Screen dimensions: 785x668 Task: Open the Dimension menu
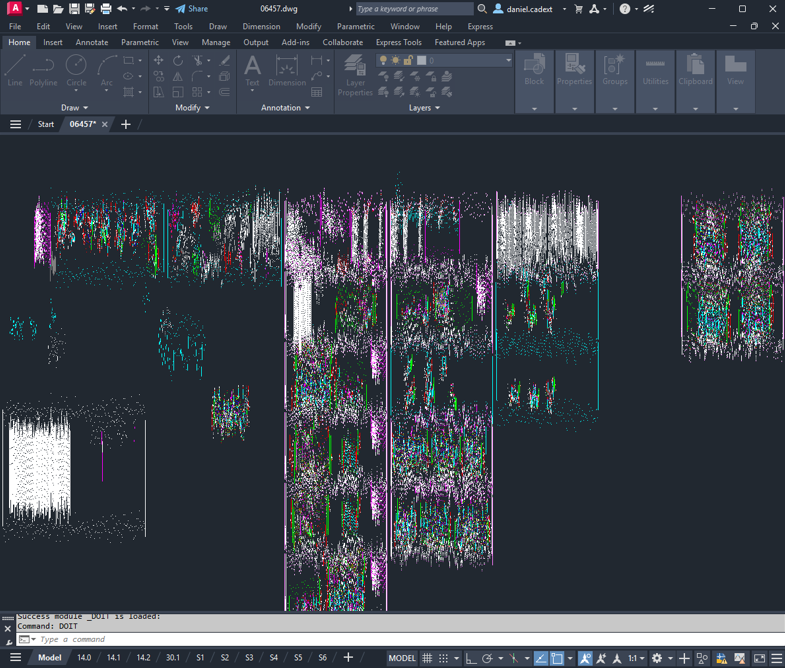pos(261,27)
